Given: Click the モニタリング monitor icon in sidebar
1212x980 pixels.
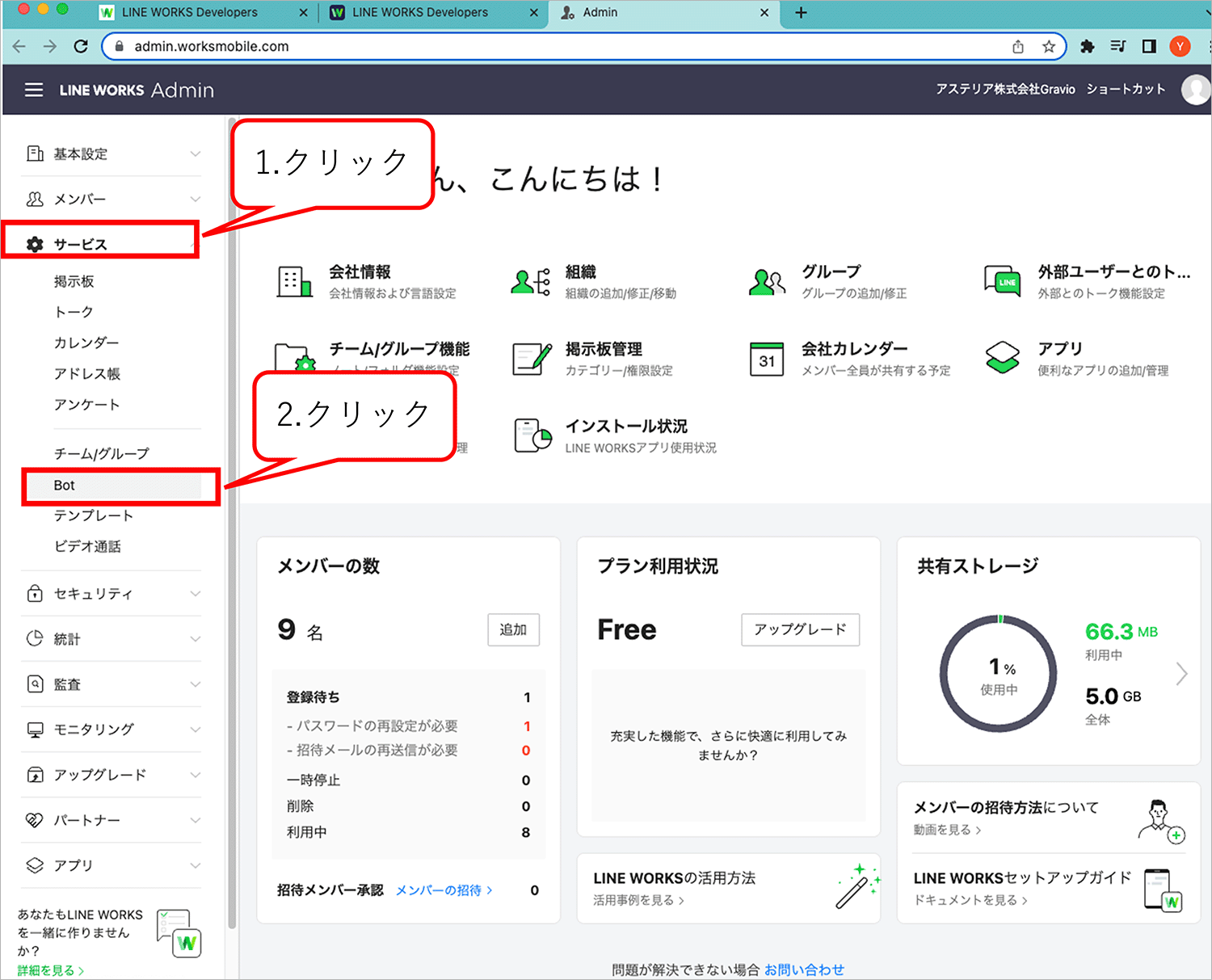Looking at the screenshot, I should [x=35, y=730].
